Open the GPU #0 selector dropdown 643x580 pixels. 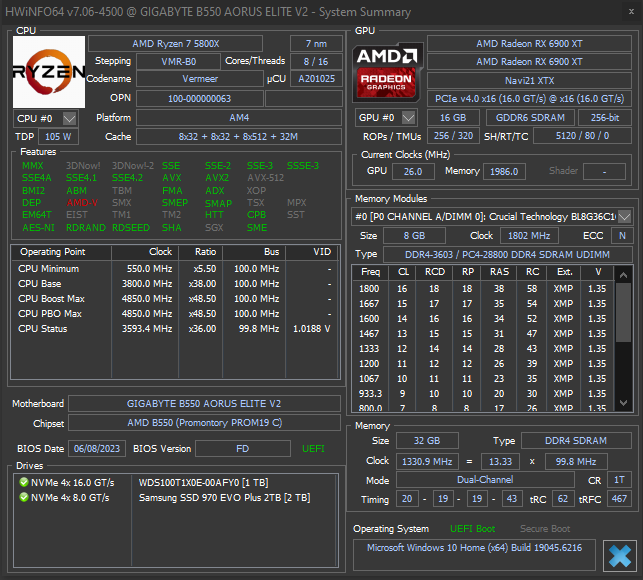point(386,118)
